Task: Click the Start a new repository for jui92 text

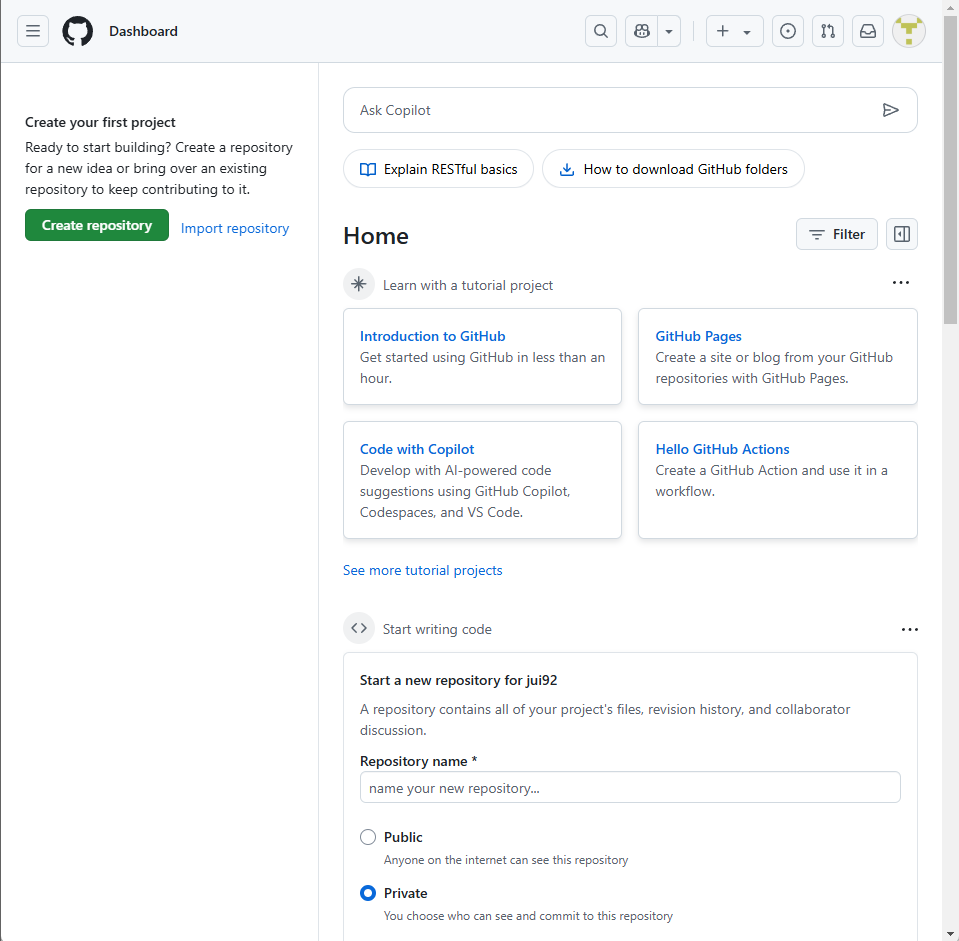Action: [458, 681]
